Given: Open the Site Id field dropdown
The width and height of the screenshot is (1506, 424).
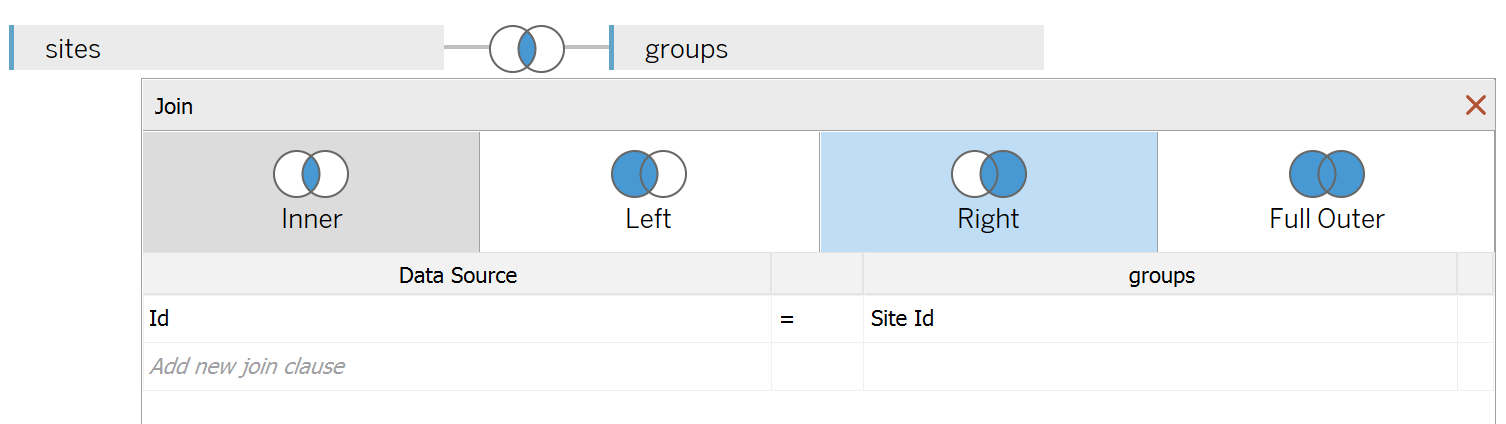Looking at the screenshot, I should pyautogui.click(x=1160, y=319).
